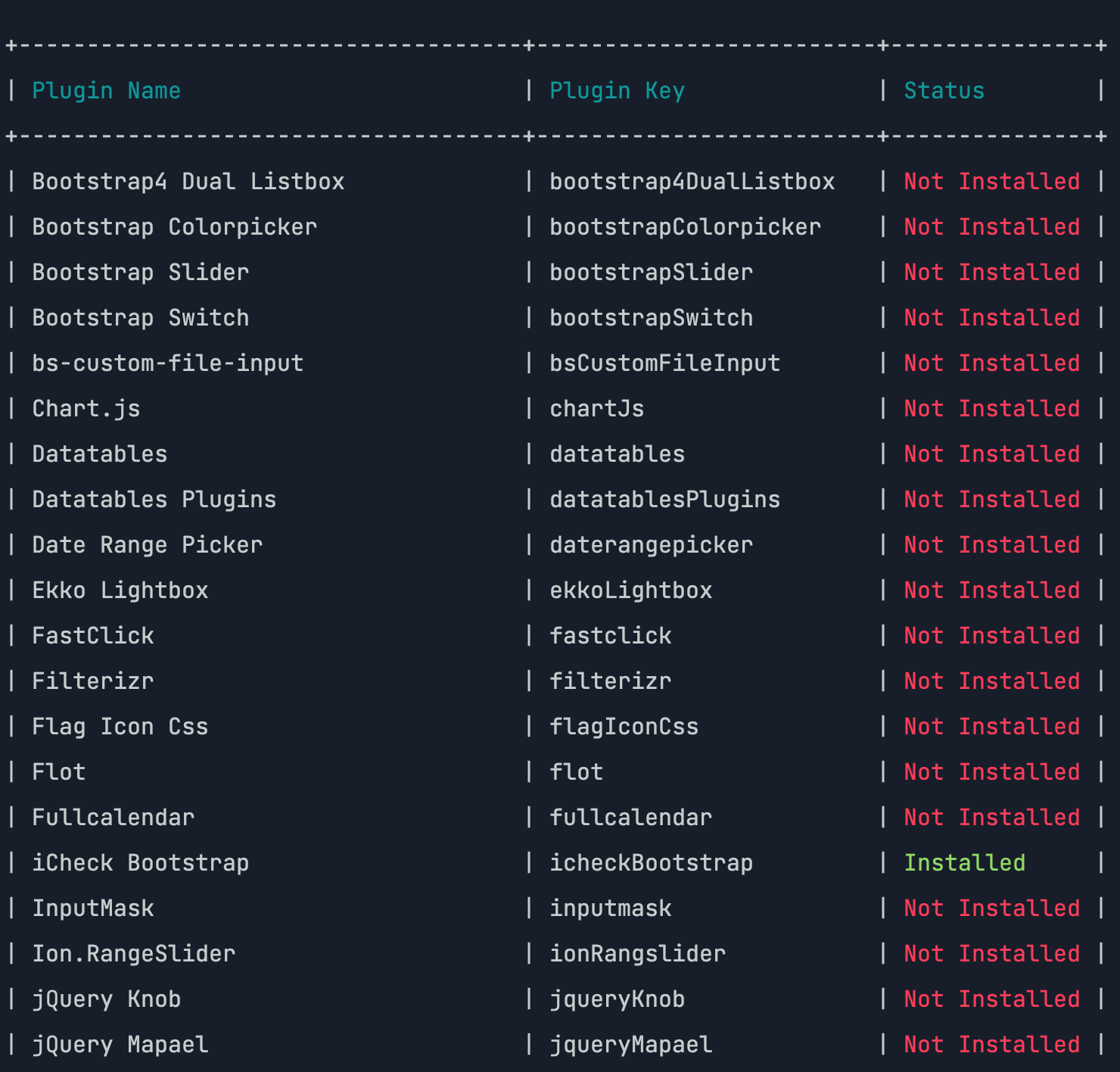Click 'Datatables Plugins' plugin name
The image size is (1120, 1072).
pos(154,500)
